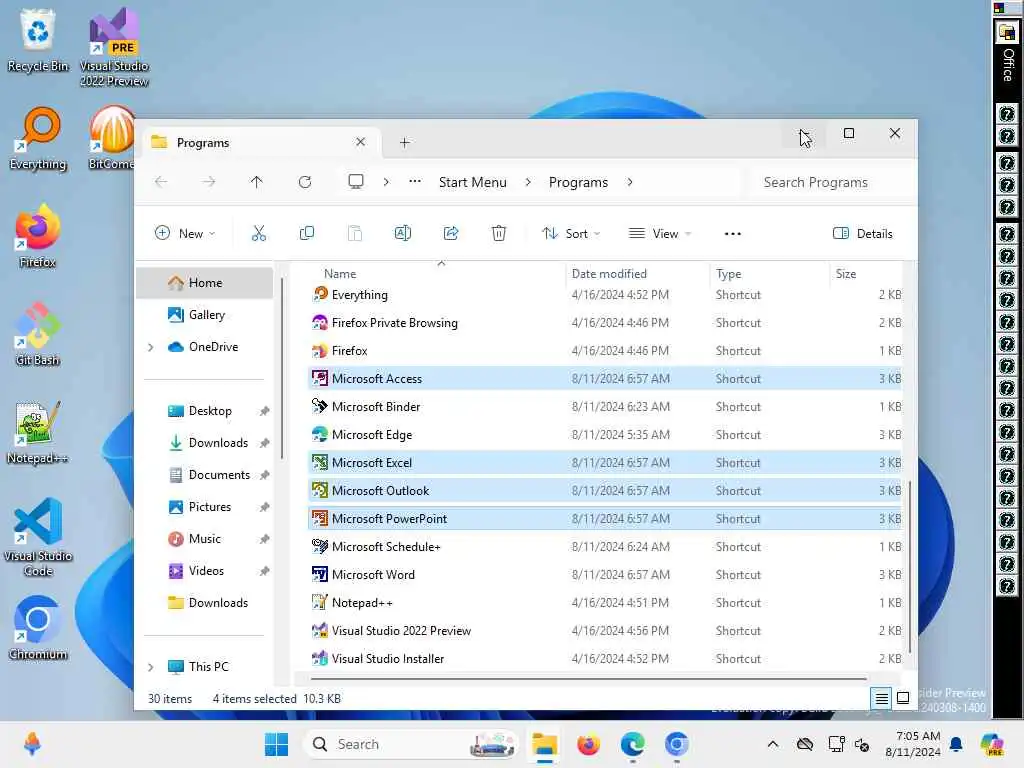Viewport: 1024px width, 768px height.
Task: Open Home in navigation pane
Action: [205, 283]
